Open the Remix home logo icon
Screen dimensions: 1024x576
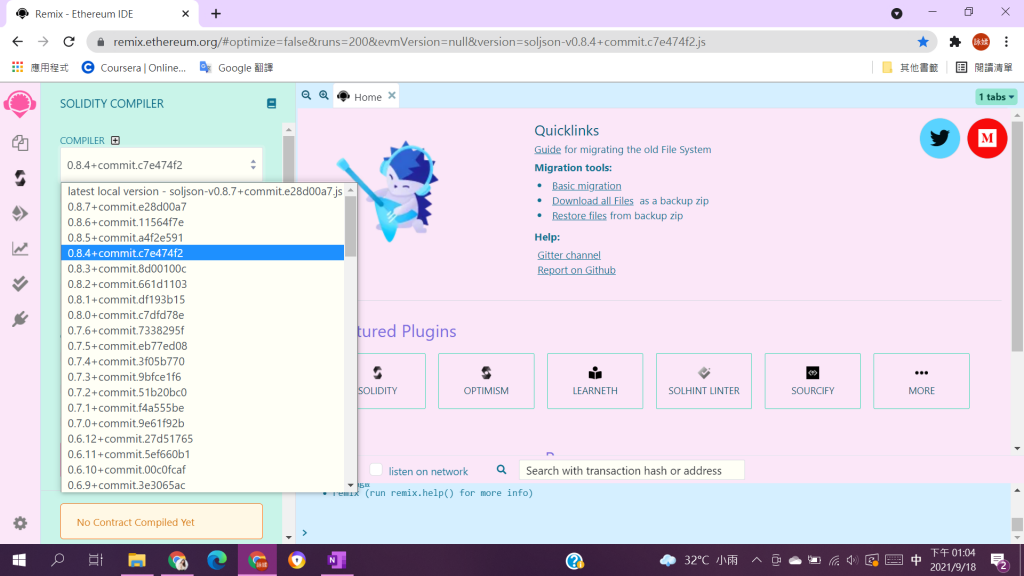(20, 104)
